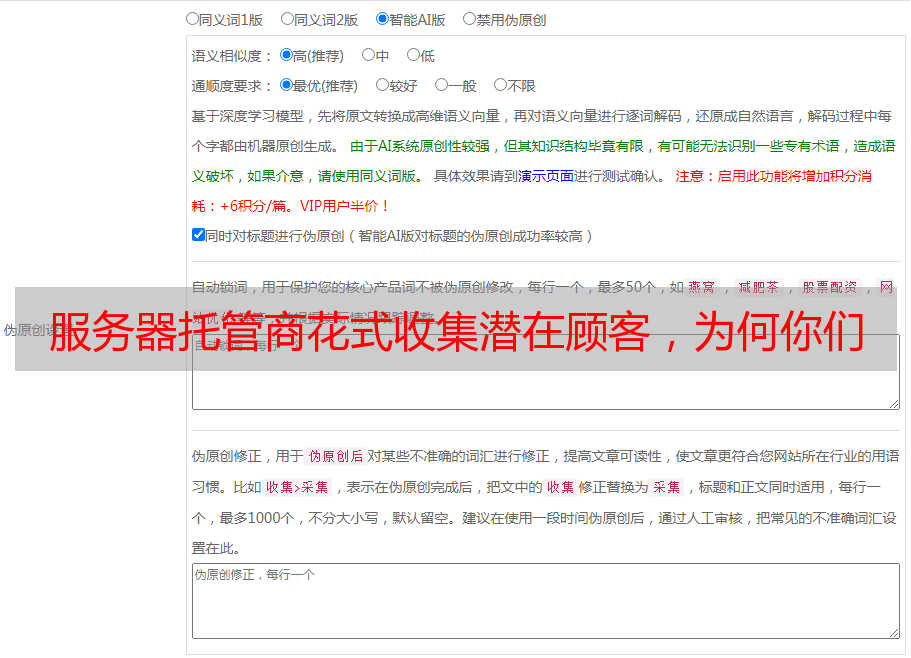911x658 pixels.
Task: Click the 燕窝 example keyword
Action: pos(702,287)
